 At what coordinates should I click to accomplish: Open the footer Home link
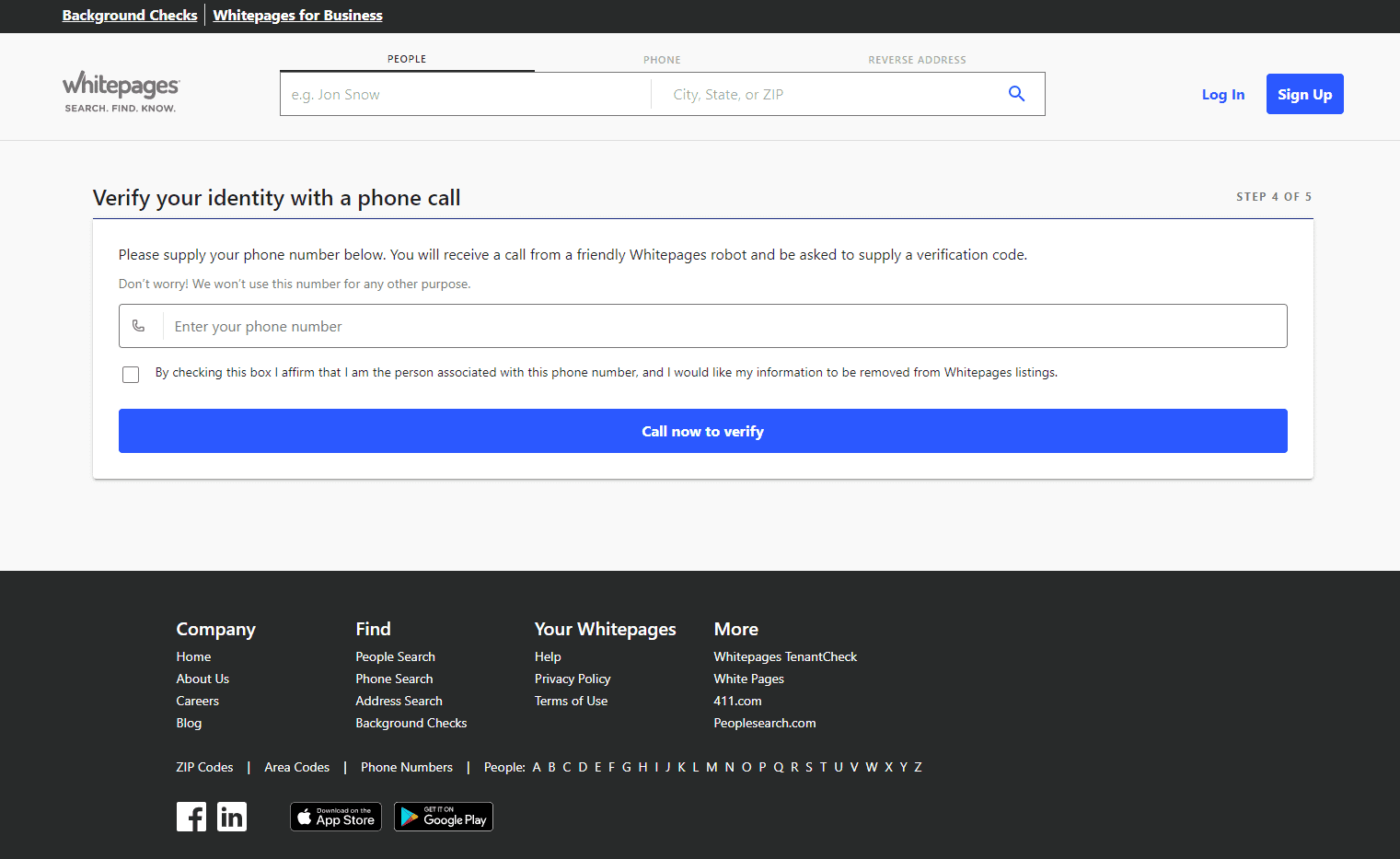[x=193, y=656]
